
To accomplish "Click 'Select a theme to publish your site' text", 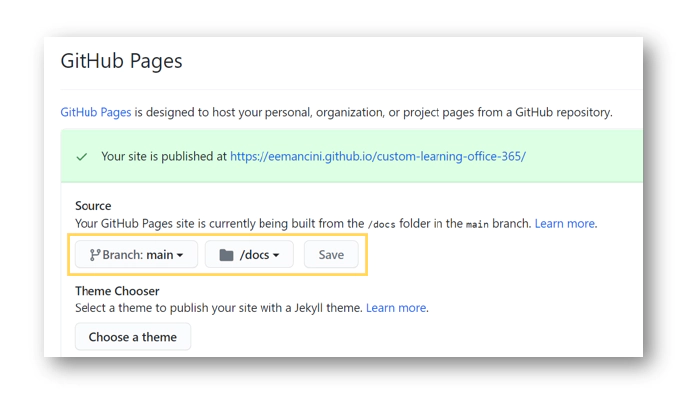I will pos(219,308).
